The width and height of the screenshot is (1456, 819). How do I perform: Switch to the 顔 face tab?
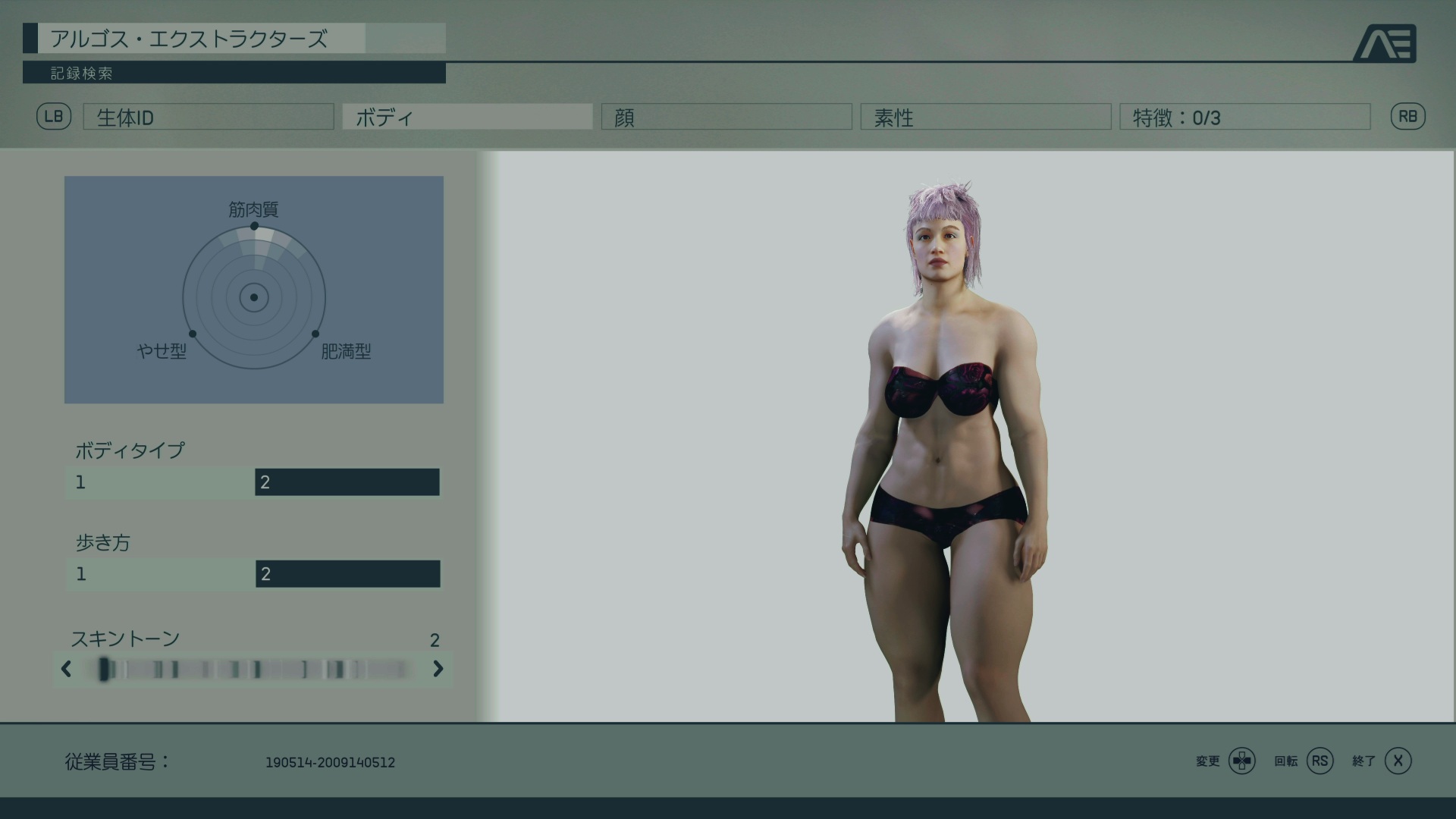click(726, 118)
